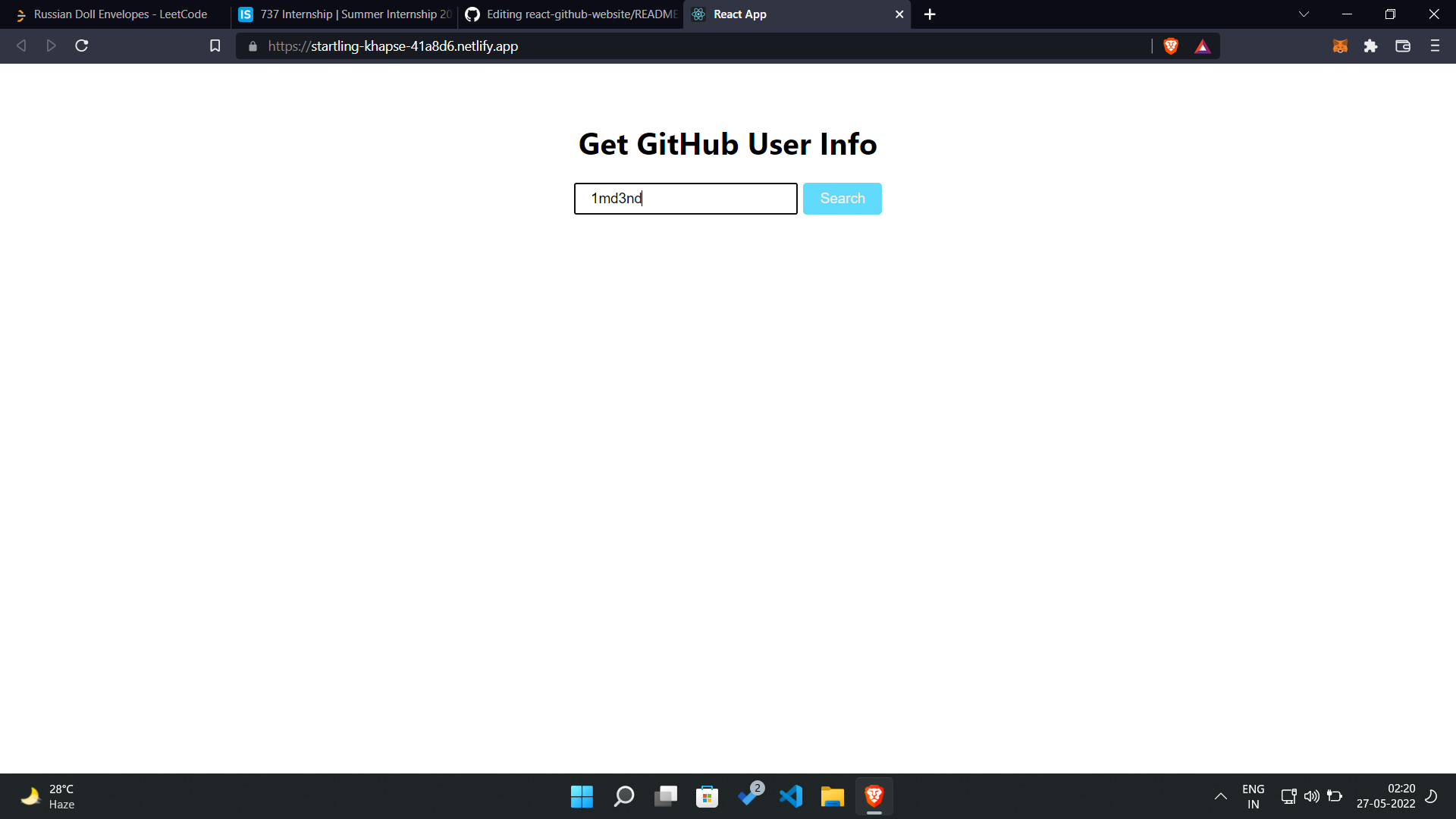Launch Brave browser from the taskbar

point(874,795)
